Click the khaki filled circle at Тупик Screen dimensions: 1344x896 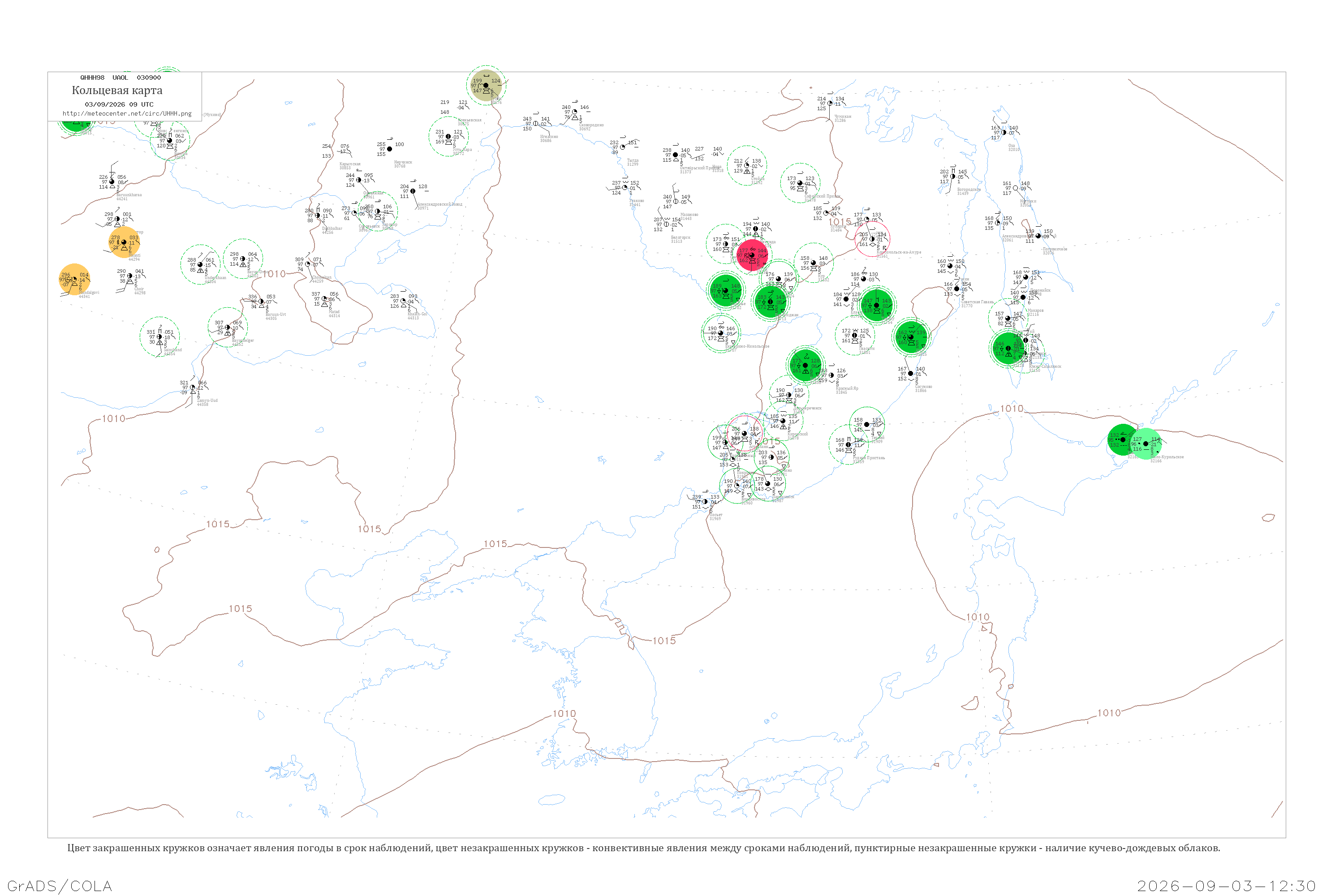(486, 85)
